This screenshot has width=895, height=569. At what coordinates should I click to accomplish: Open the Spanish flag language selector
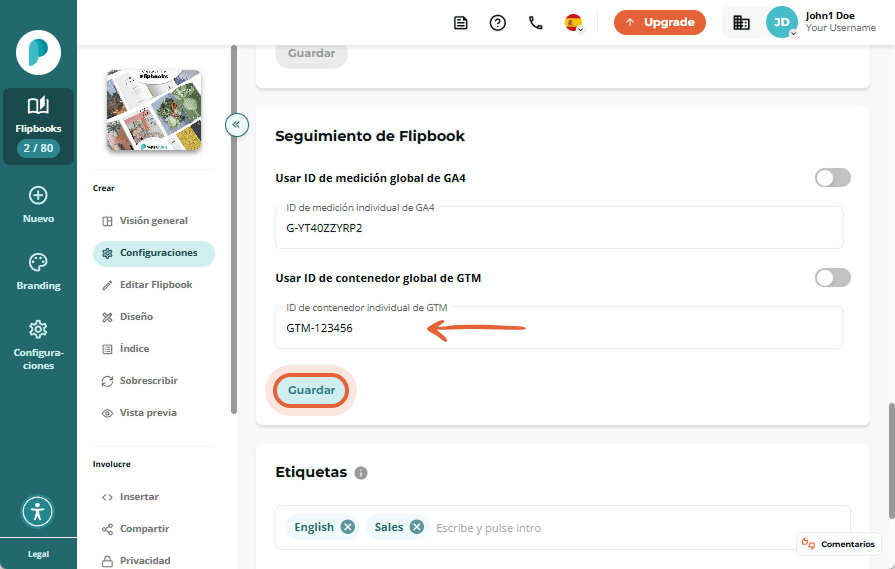574,23
